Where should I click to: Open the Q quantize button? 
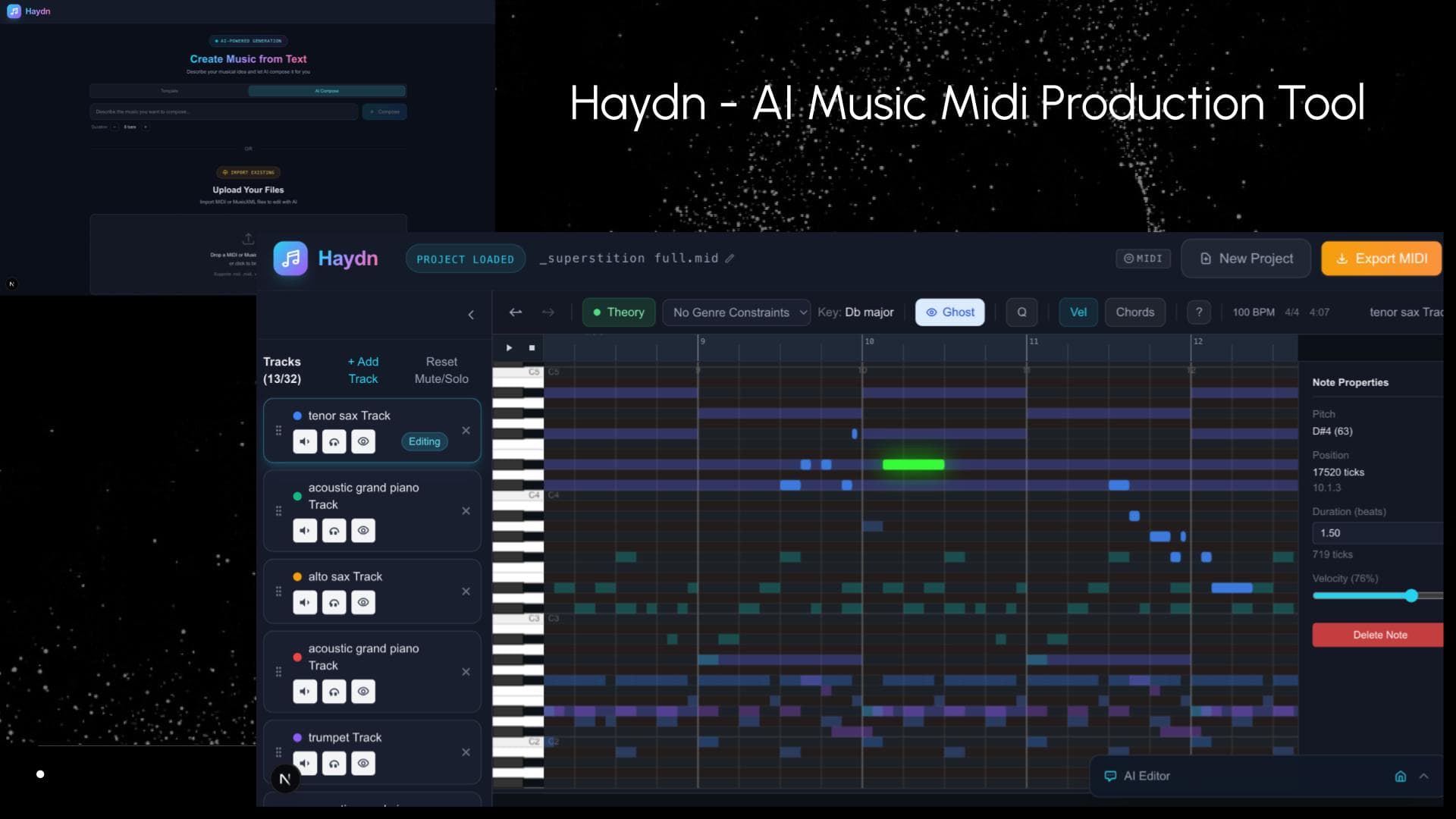(1021, 312)
